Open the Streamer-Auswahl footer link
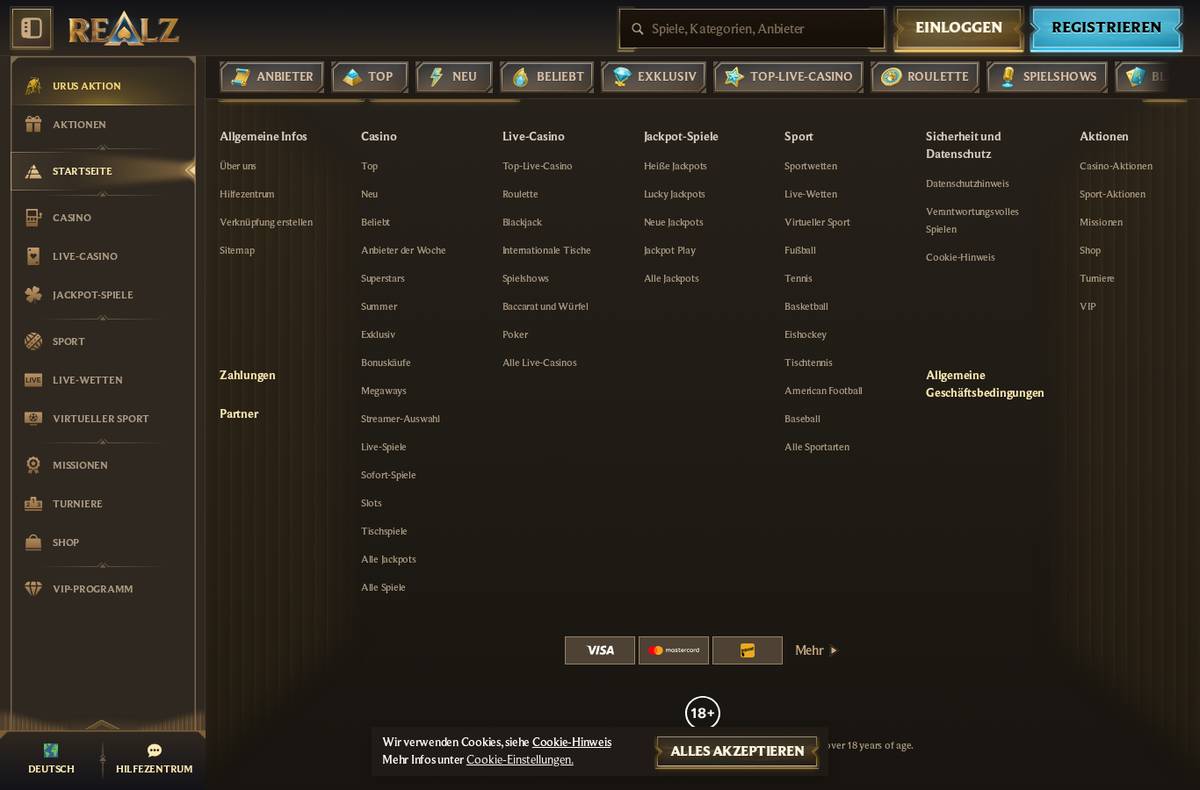 [400, 419]
